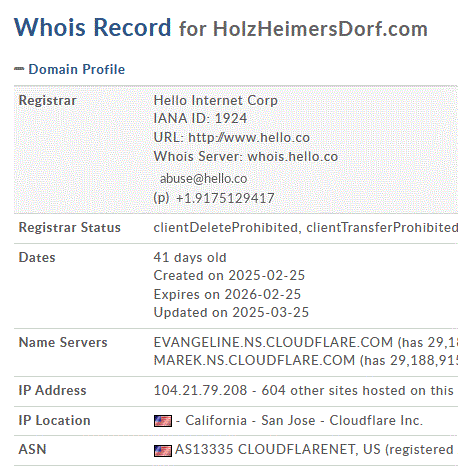Click the IANA ID: 1924 text
The image size is (459, 473).
click(x=200, y=119)
